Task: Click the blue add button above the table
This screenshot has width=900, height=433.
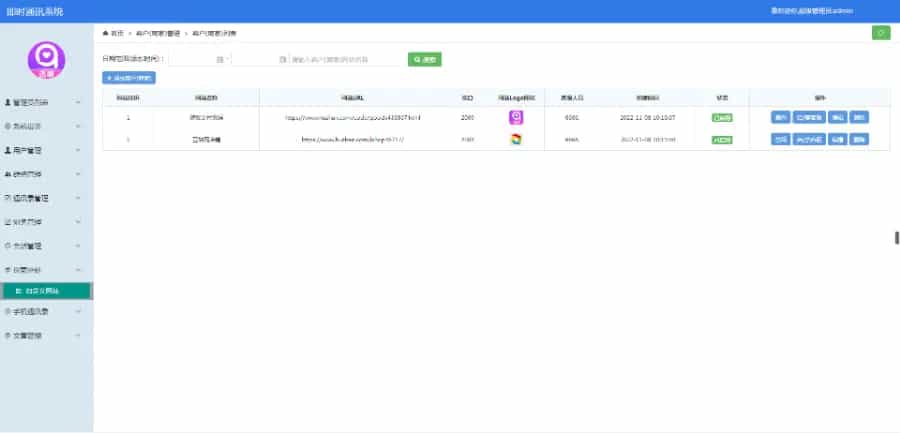Action: [x=129, y=77]
